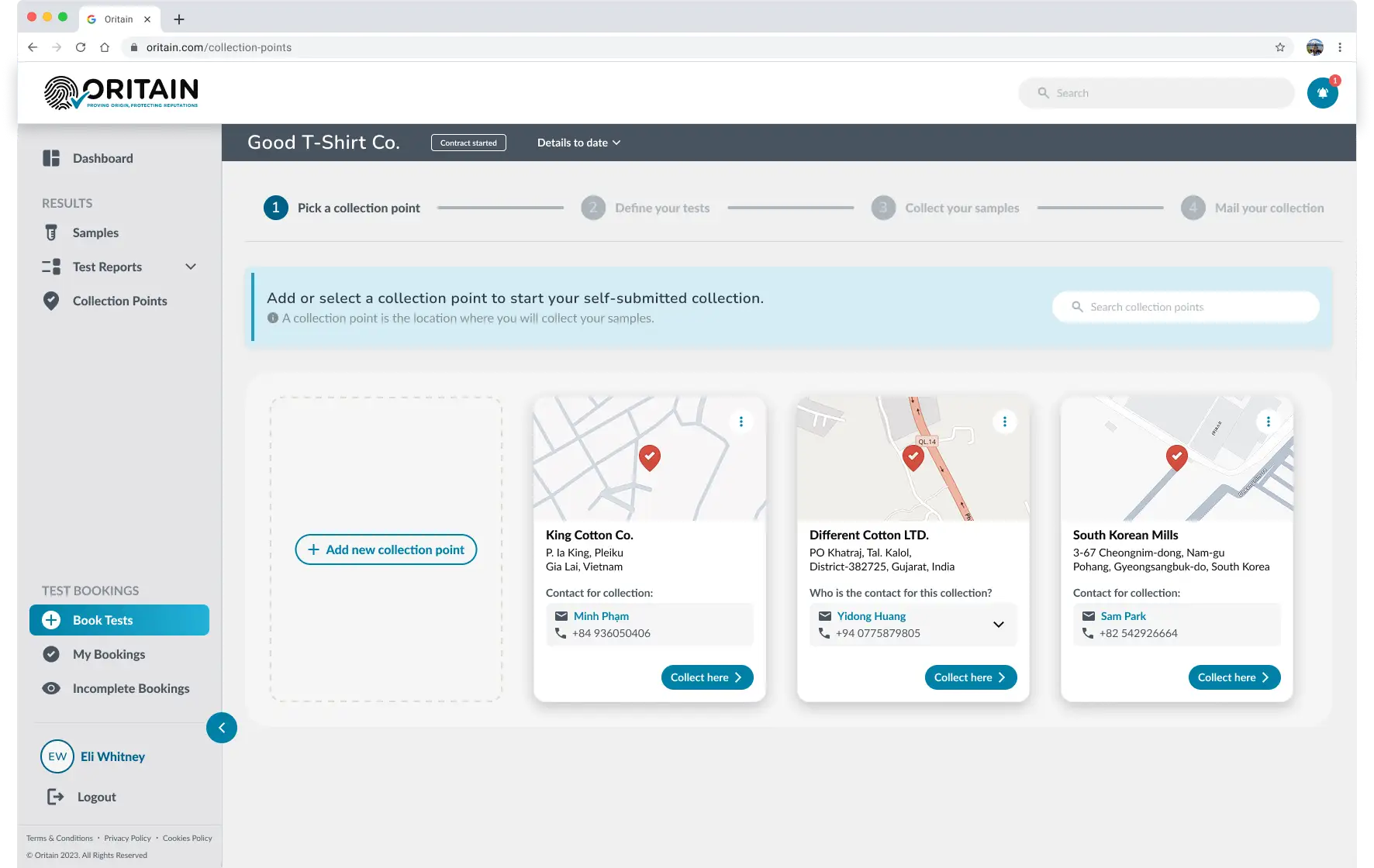Switch to the Oritain browser tab

(118, 19)
